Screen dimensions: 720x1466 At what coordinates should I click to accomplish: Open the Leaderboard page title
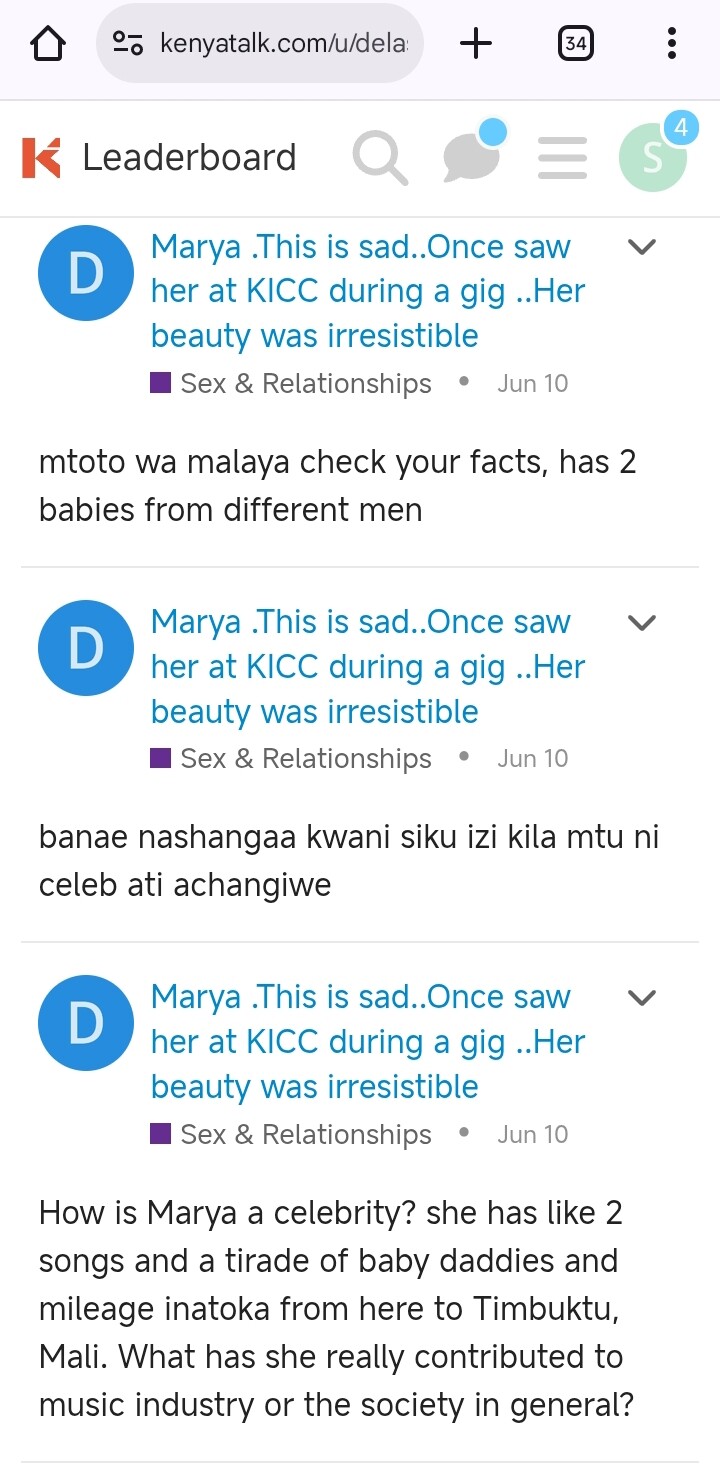(189, 158)
